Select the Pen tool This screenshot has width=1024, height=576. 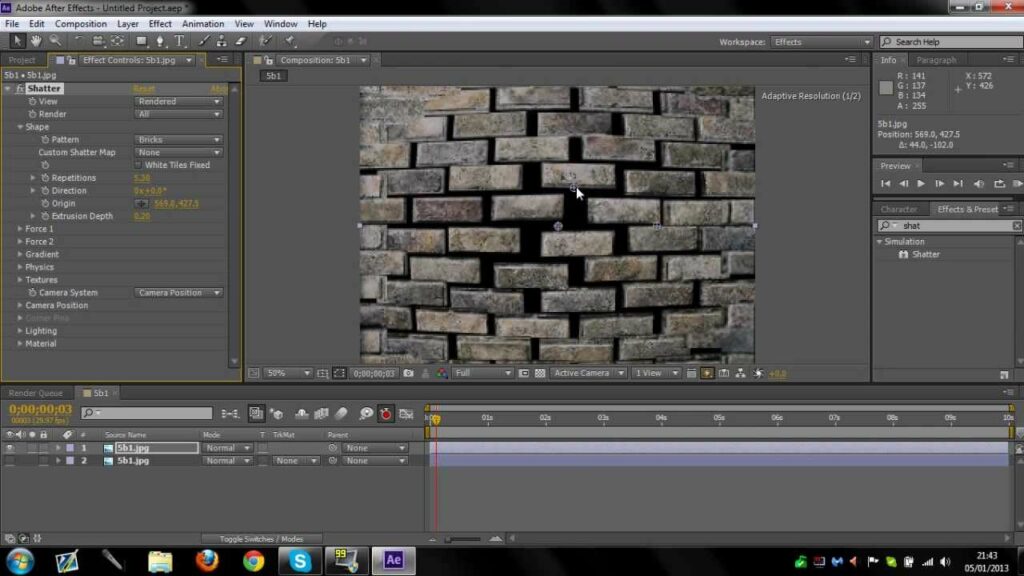160,41
